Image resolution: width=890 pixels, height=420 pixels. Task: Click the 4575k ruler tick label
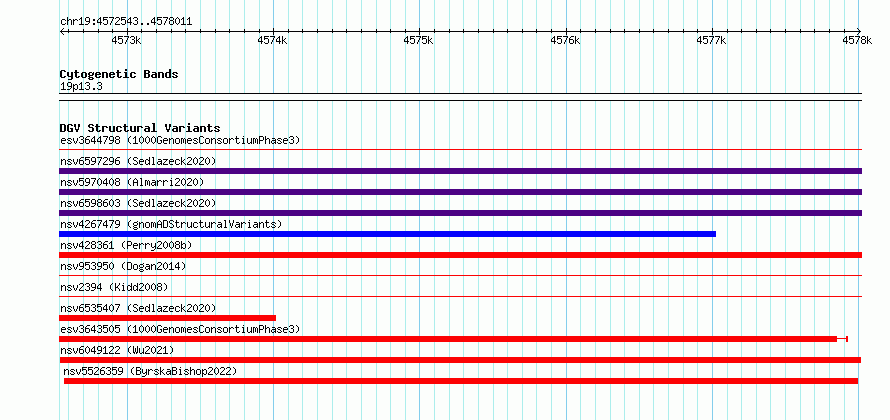click(x=418, y=40)
